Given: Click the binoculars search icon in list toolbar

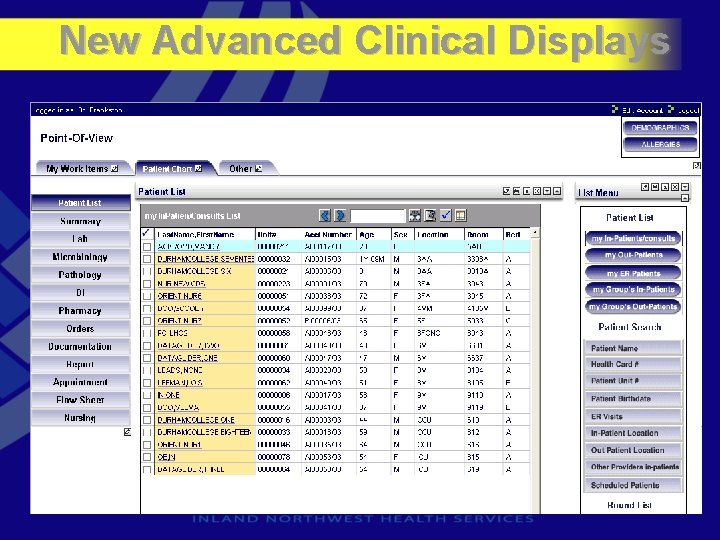Looking at the screenshot, I should [x=415, y=215].
